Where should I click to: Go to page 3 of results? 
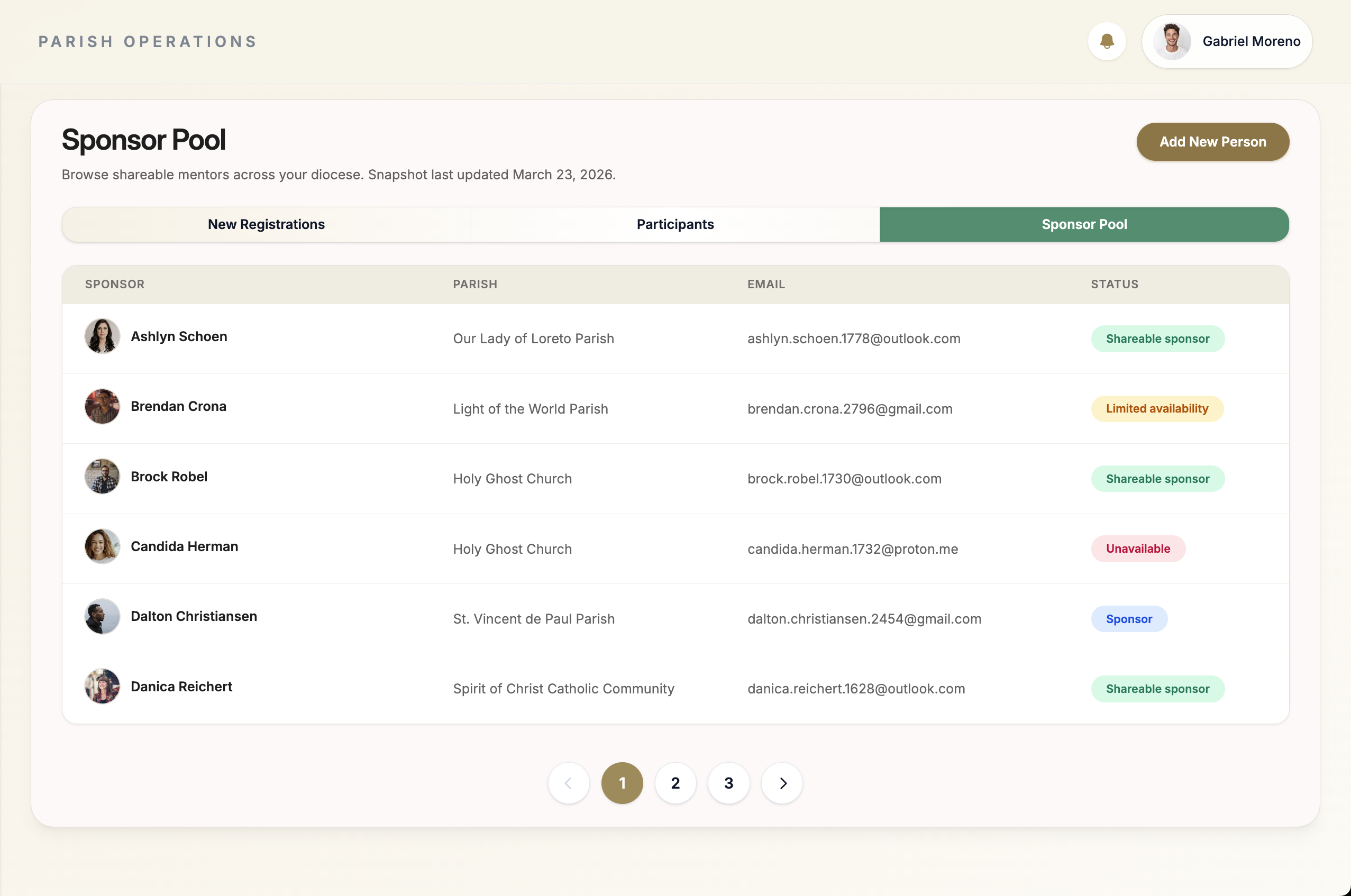click(728, 783)
